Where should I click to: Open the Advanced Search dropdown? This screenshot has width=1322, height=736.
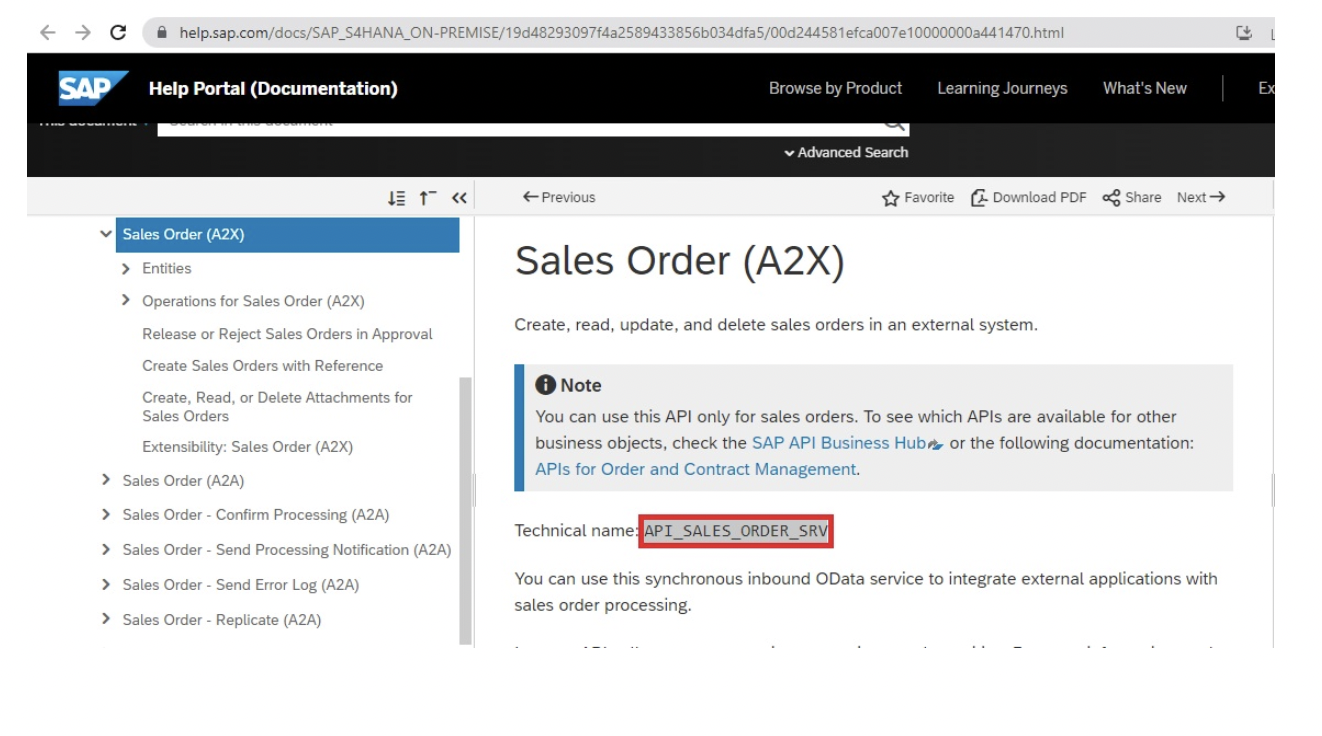(x=846, y=153)
